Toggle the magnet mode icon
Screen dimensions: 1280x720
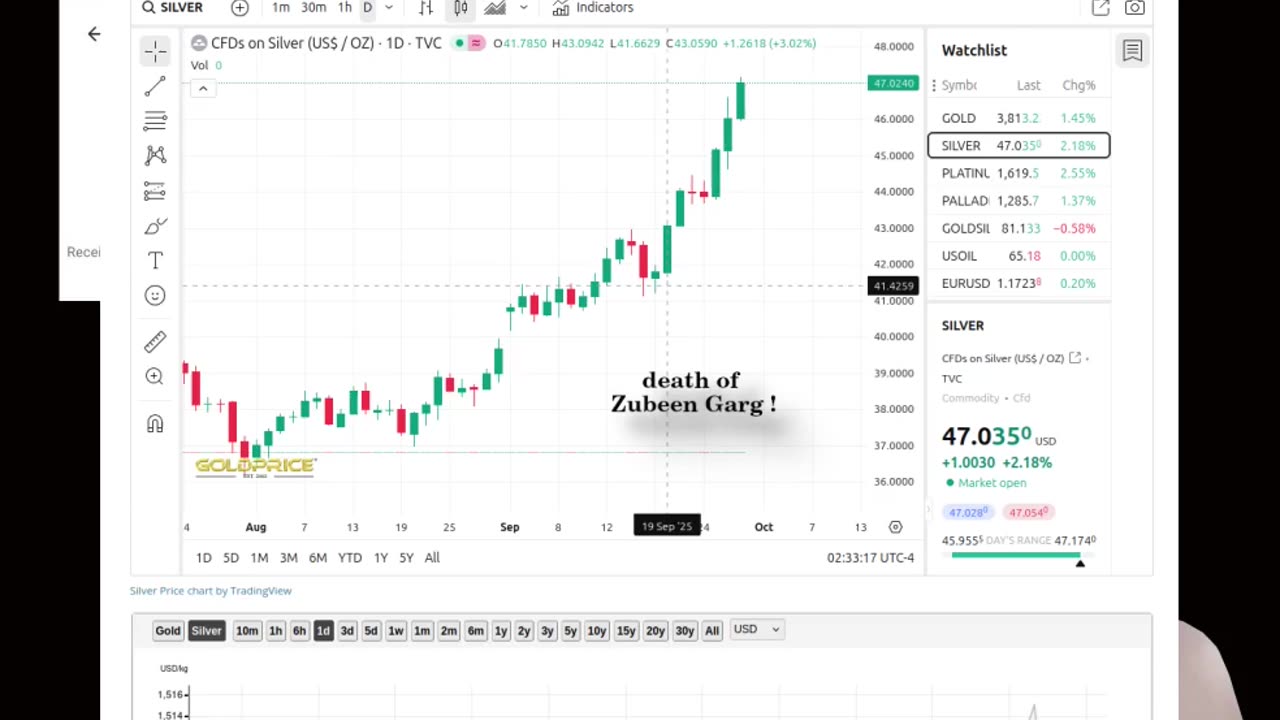pos(155,424)
